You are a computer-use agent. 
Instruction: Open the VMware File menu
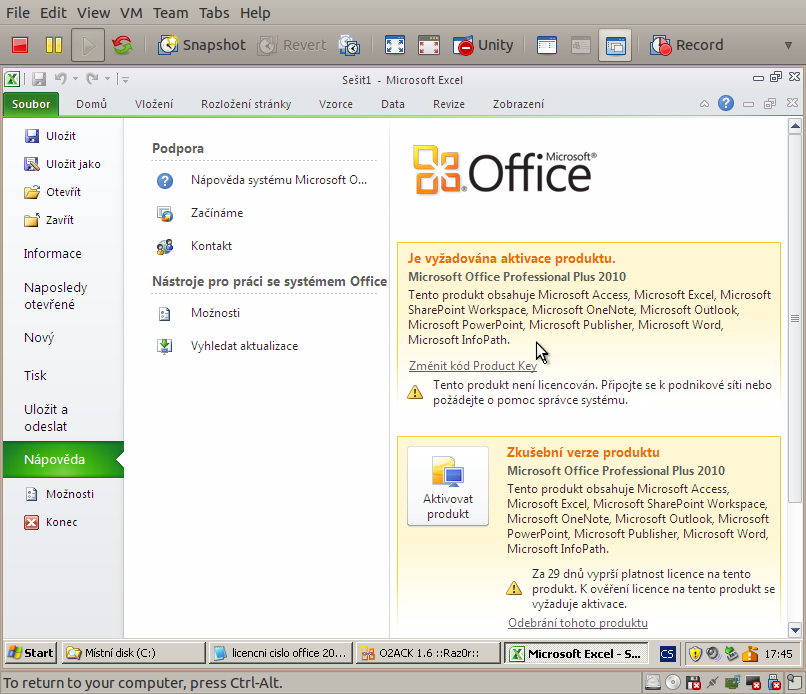coord(18,13)
